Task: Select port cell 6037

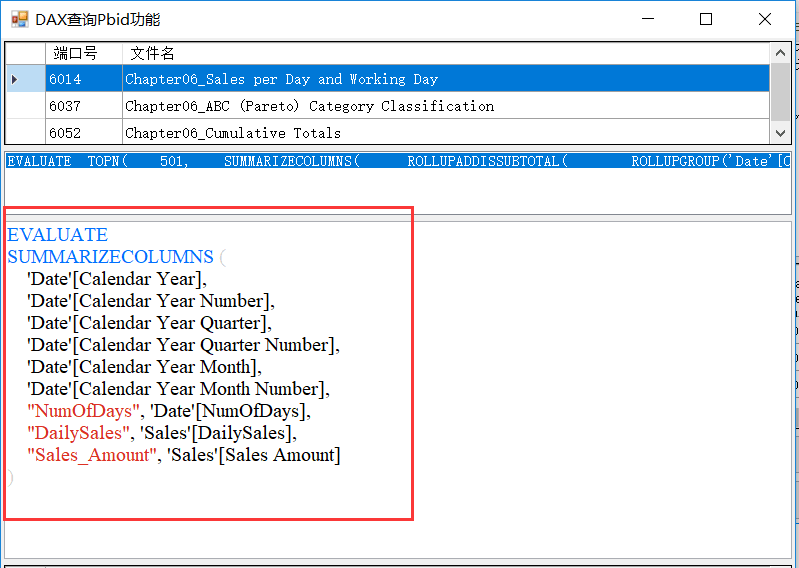Action: [84, 106]
